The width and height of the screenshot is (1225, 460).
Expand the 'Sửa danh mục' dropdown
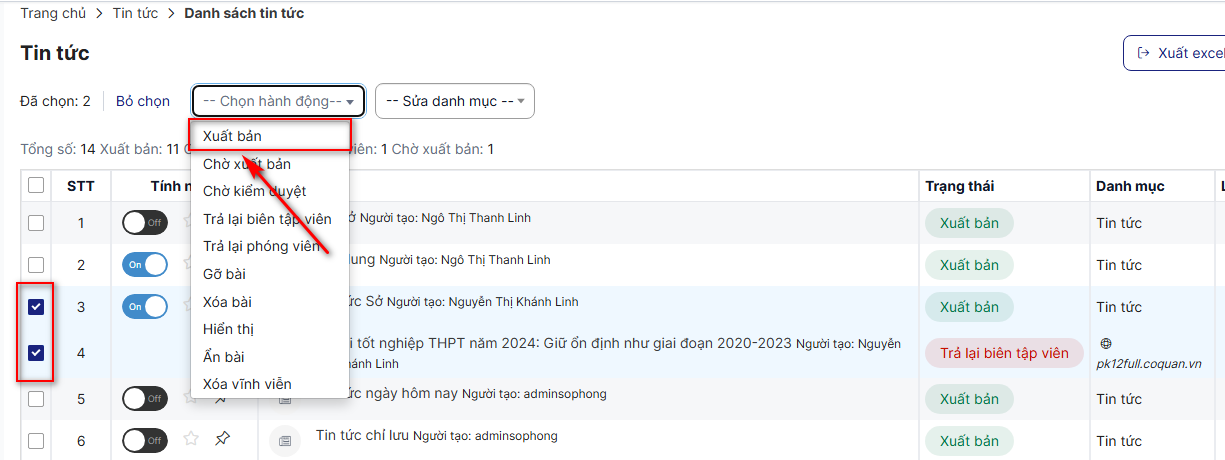point(454,101)
